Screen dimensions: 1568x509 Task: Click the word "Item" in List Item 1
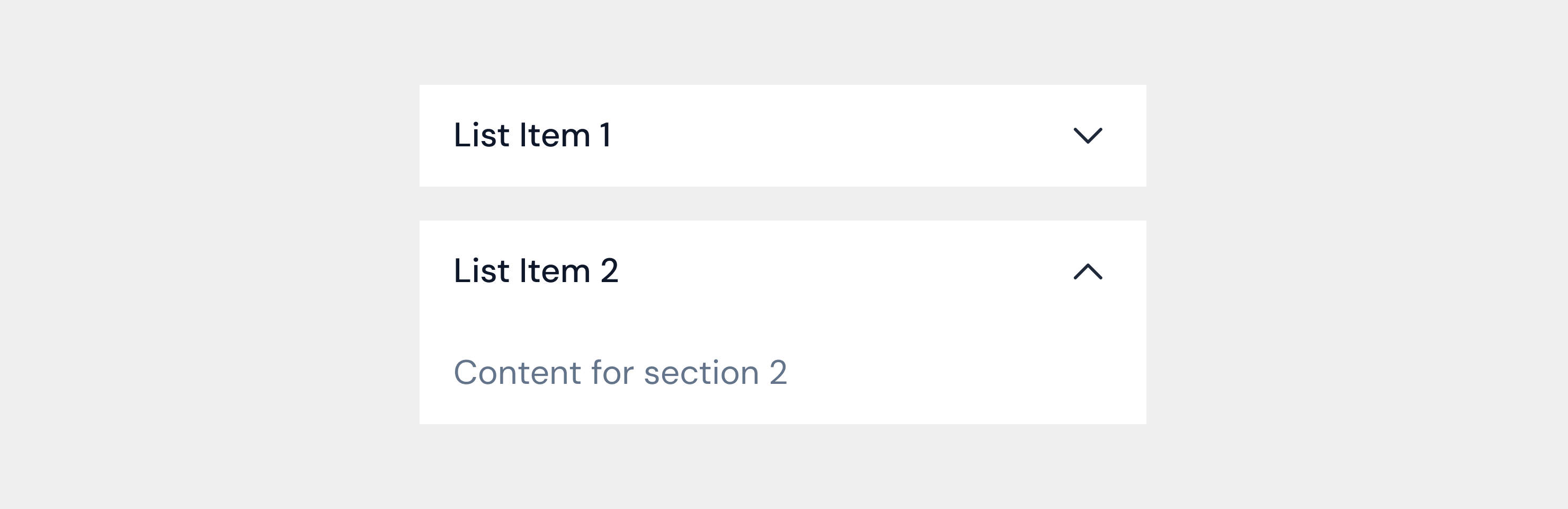point(555,135)
